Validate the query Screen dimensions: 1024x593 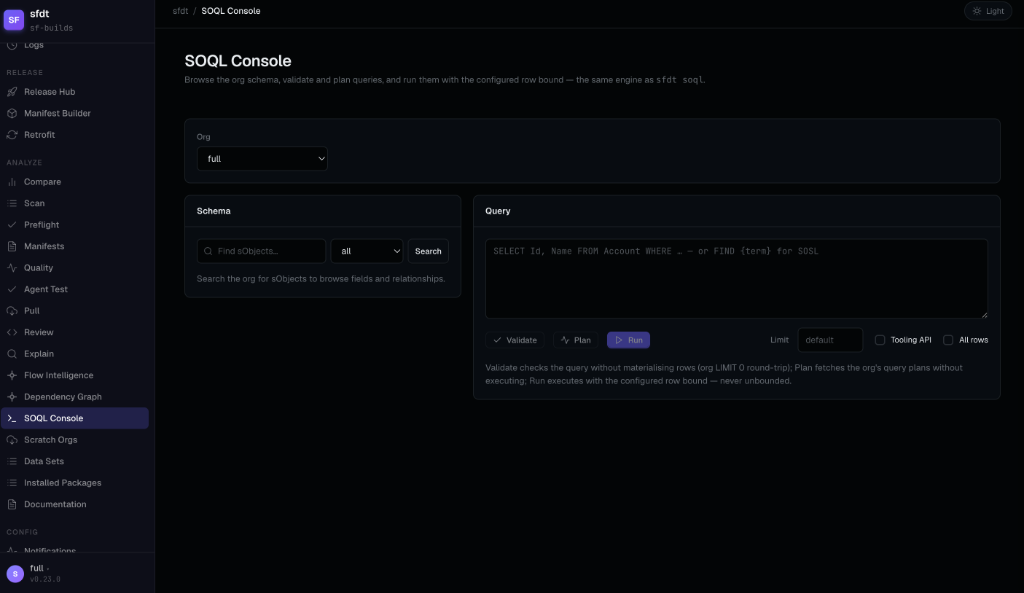pyautogui.click(x=515, y=340)
